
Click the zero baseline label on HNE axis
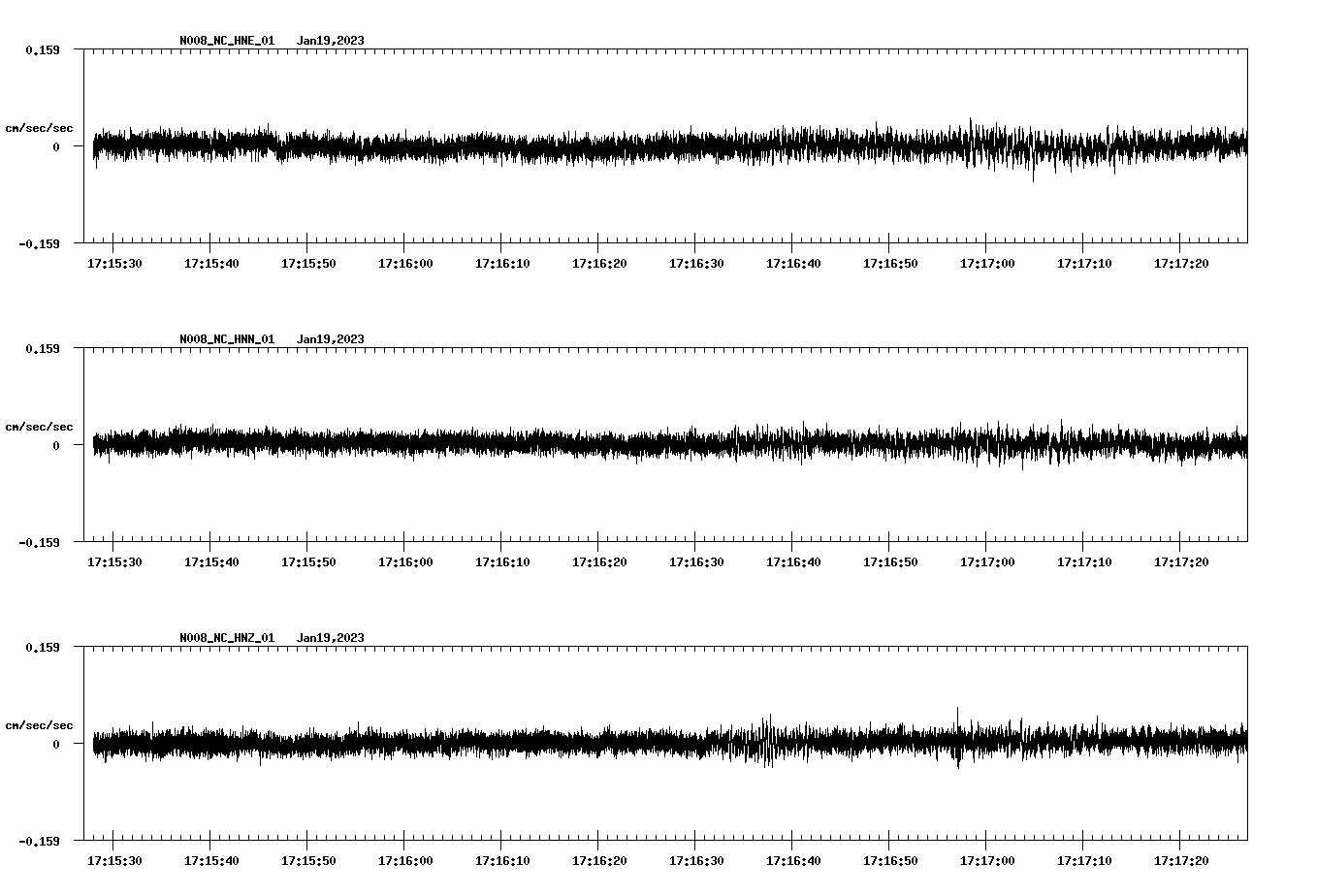(55, 146)
